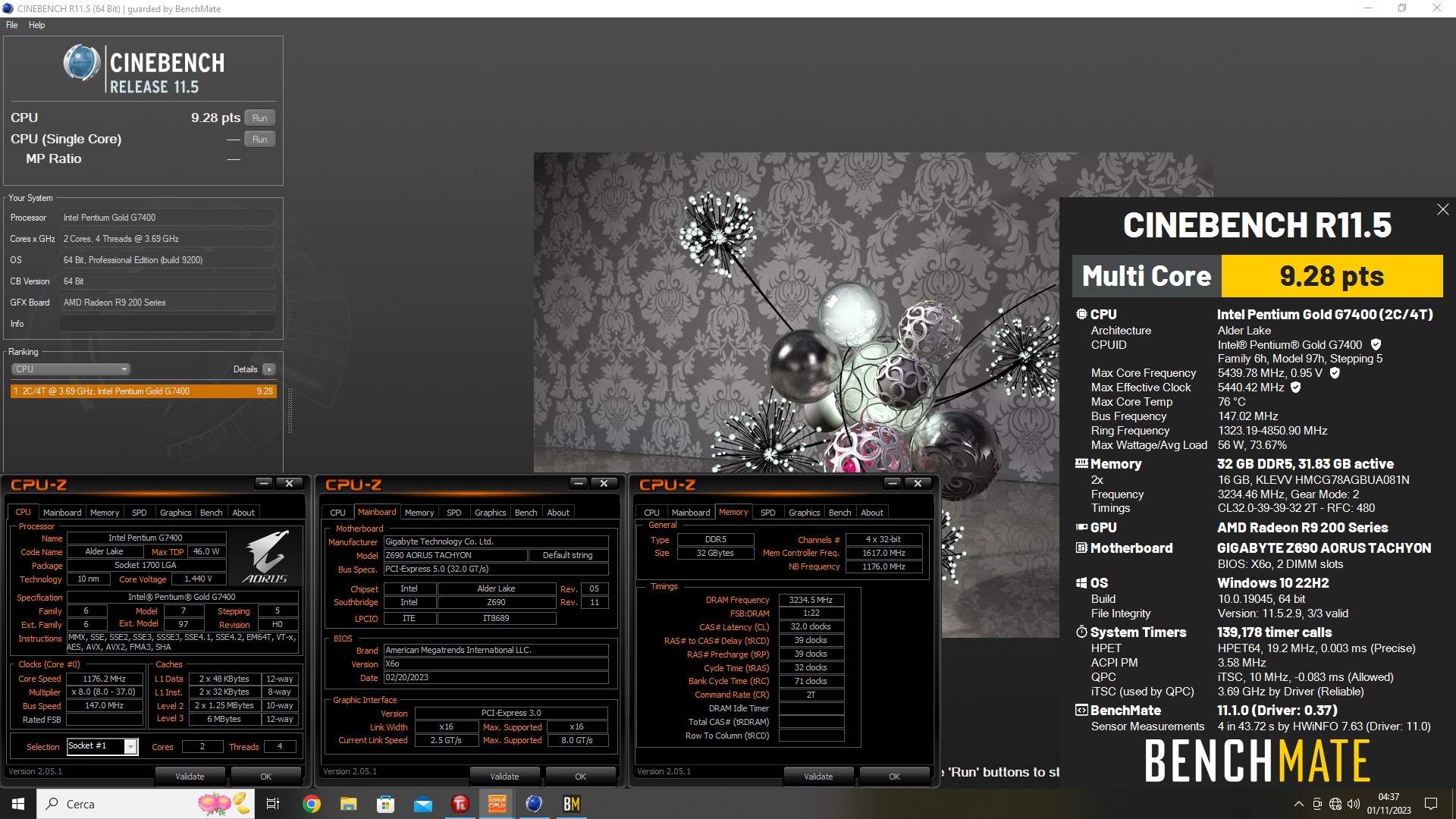
Task: Run the CPU multi-core benchmark
Action: point(259,118)
